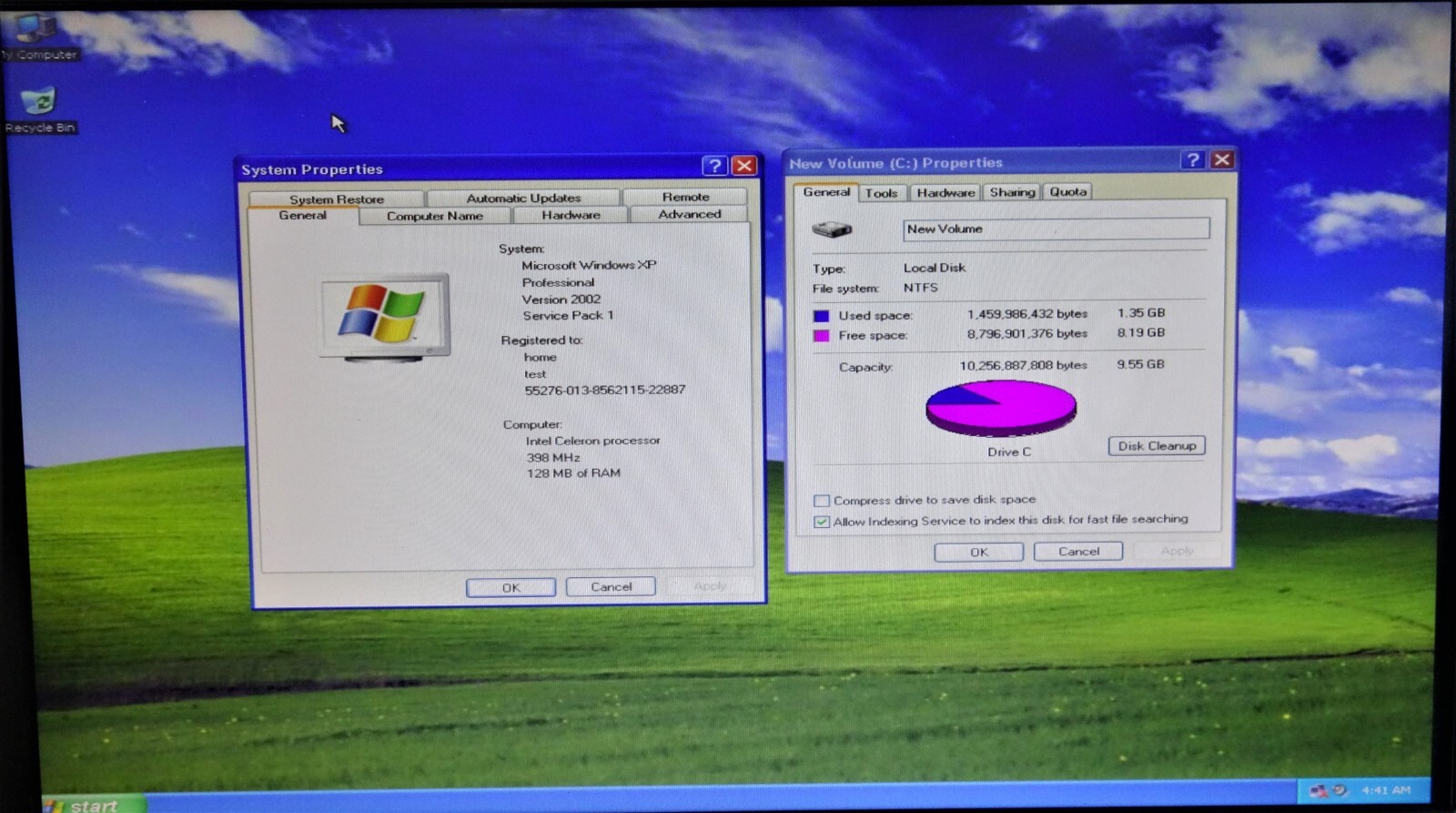Click the help button in New Volume Properties

click(x=1192, y=160)
